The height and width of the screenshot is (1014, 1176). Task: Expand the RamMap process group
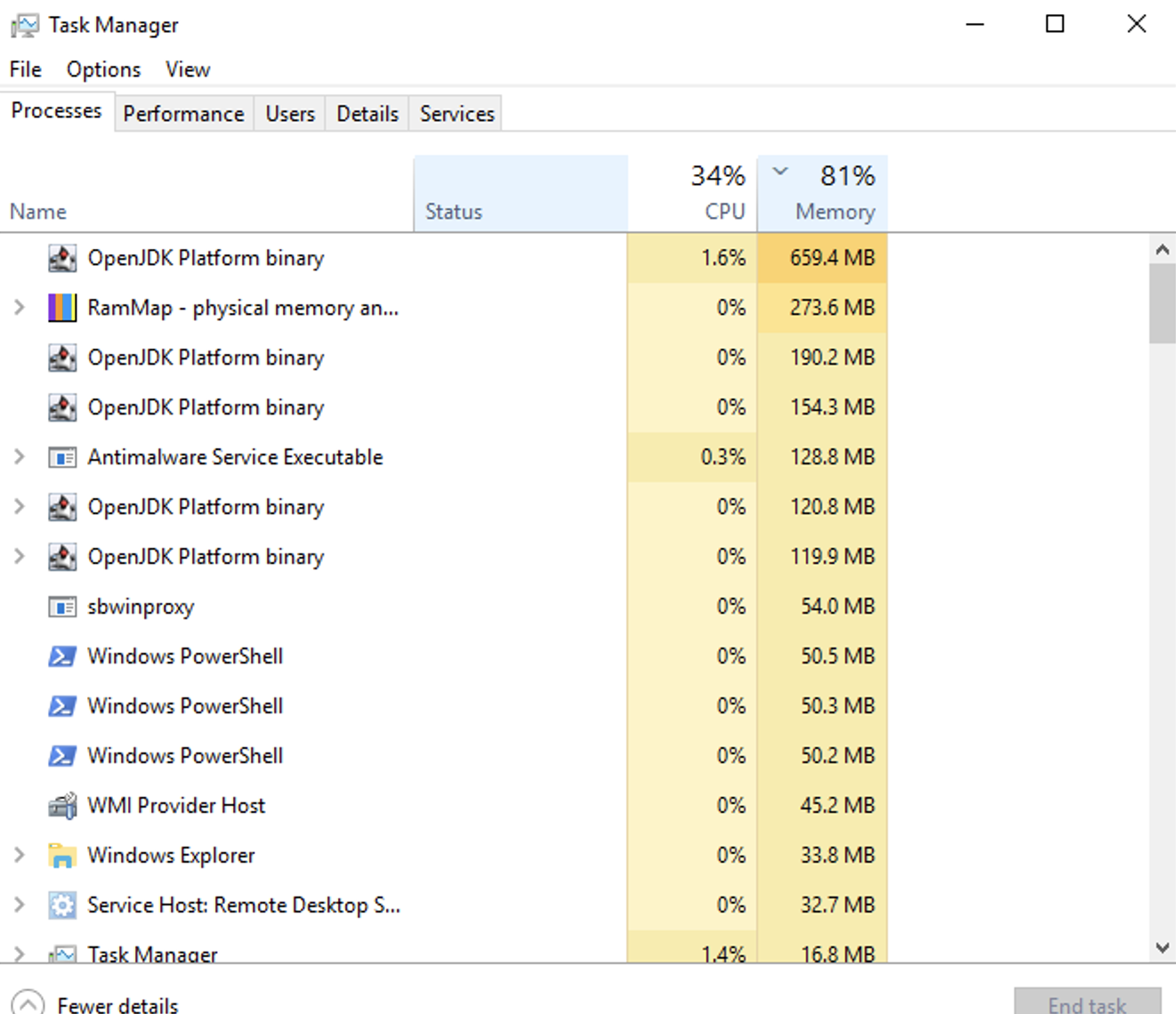tap(20, 308)
